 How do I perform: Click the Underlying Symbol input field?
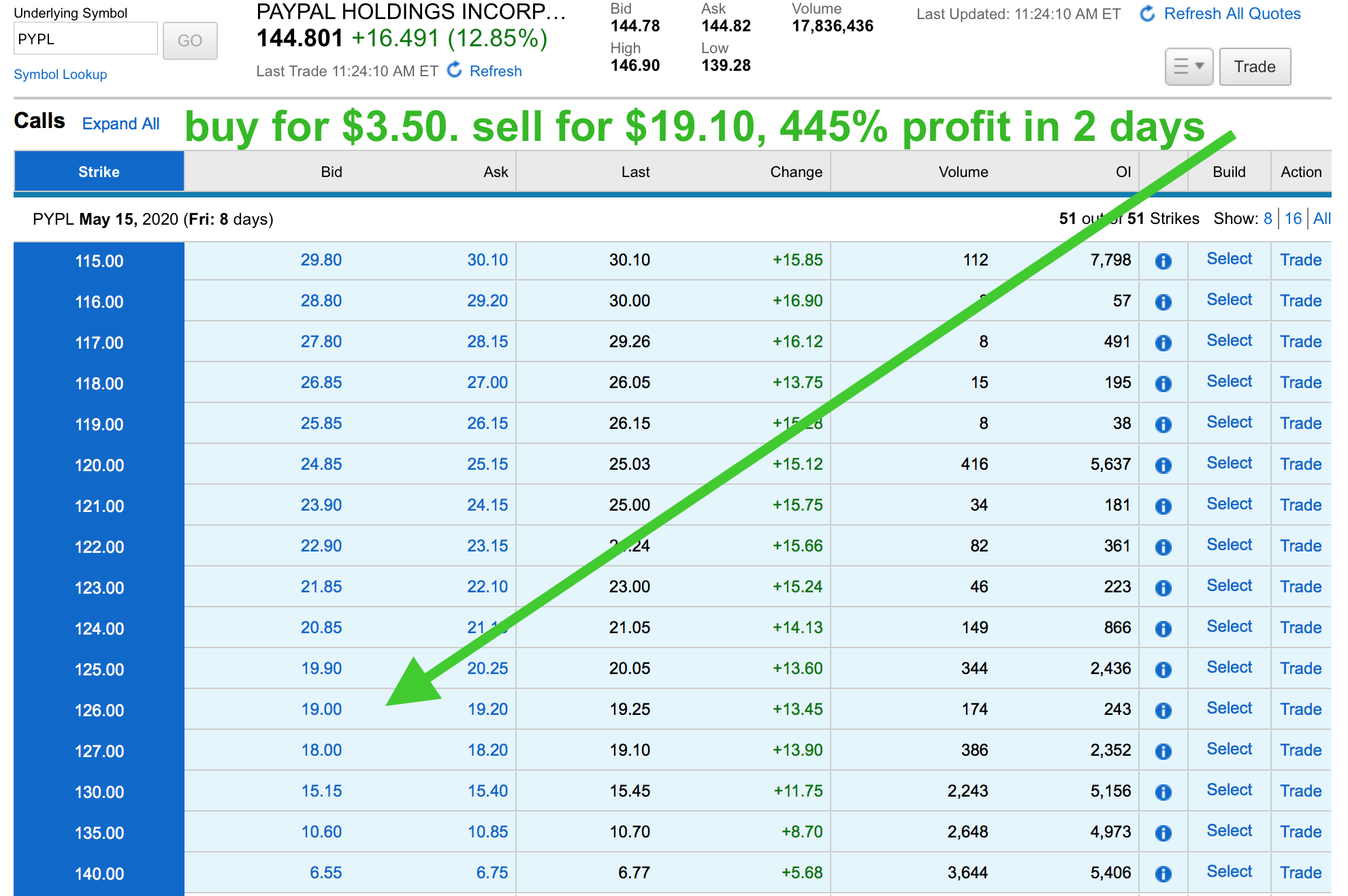pyautogui.click(x=85, y=39)
